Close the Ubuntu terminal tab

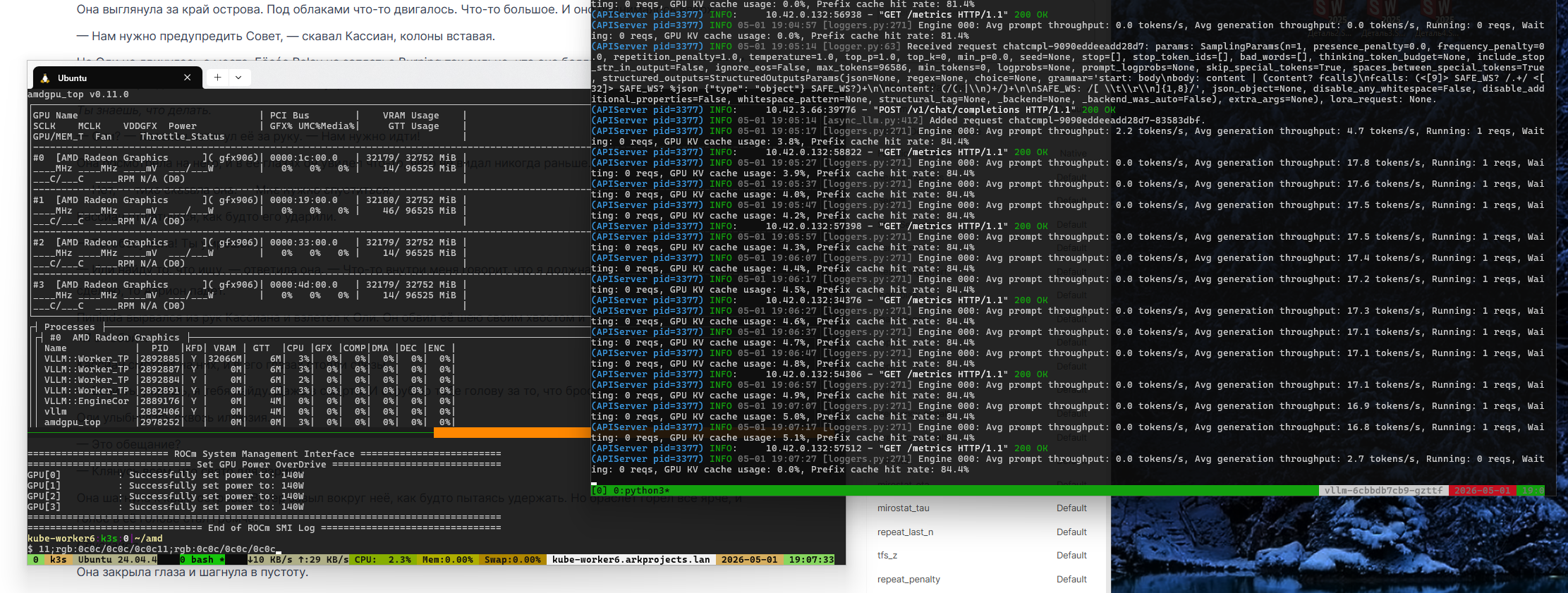[x=187, y=78]
